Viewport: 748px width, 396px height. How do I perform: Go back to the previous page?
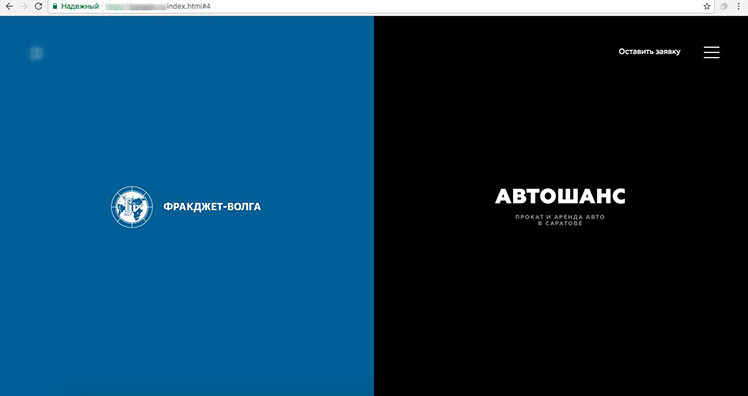click(x=9, y=7)
